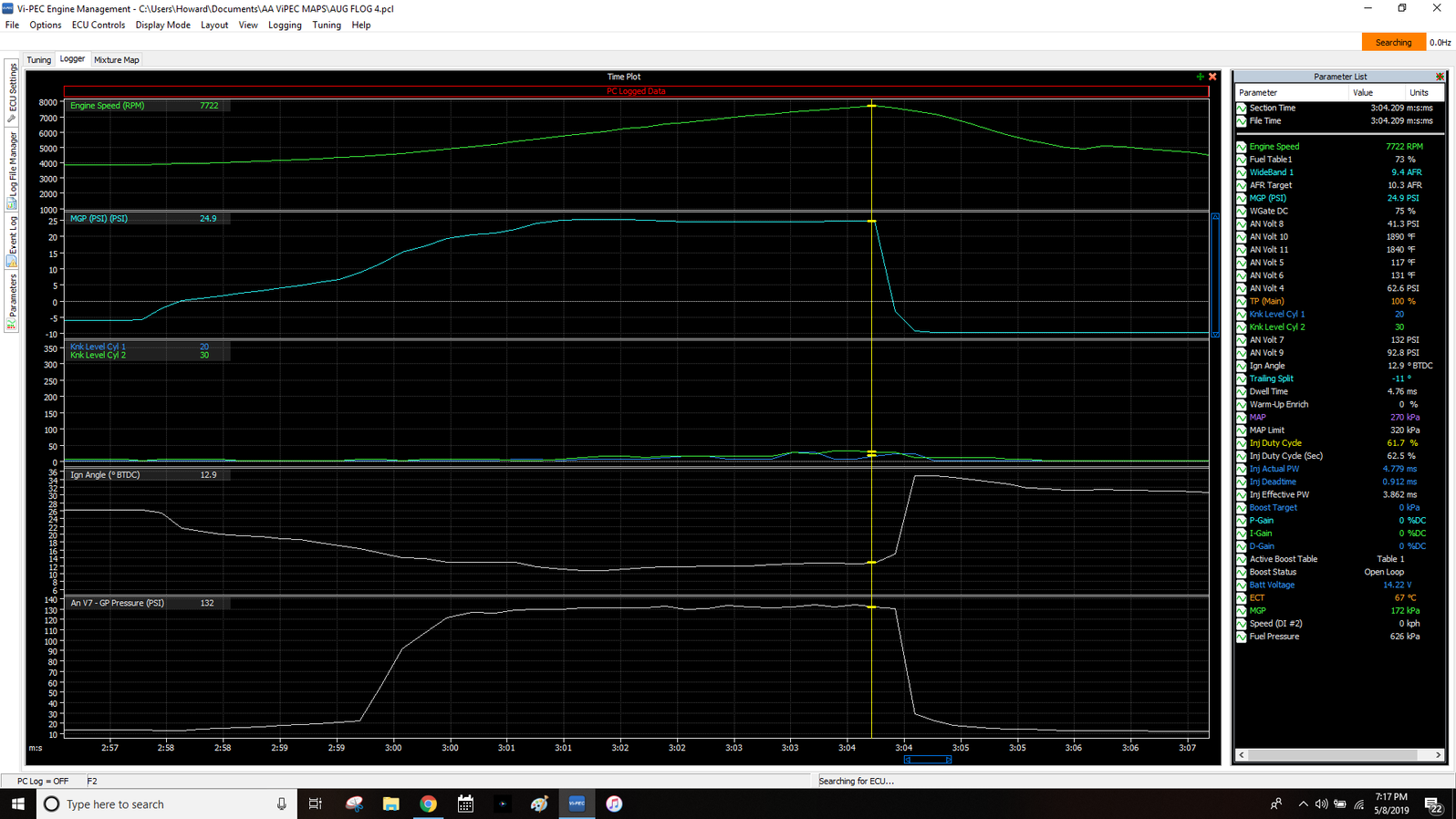Click the Parameter List horizontal scrollbar left arrow
Screen dimensions: 1456x819
[1242, 754]
